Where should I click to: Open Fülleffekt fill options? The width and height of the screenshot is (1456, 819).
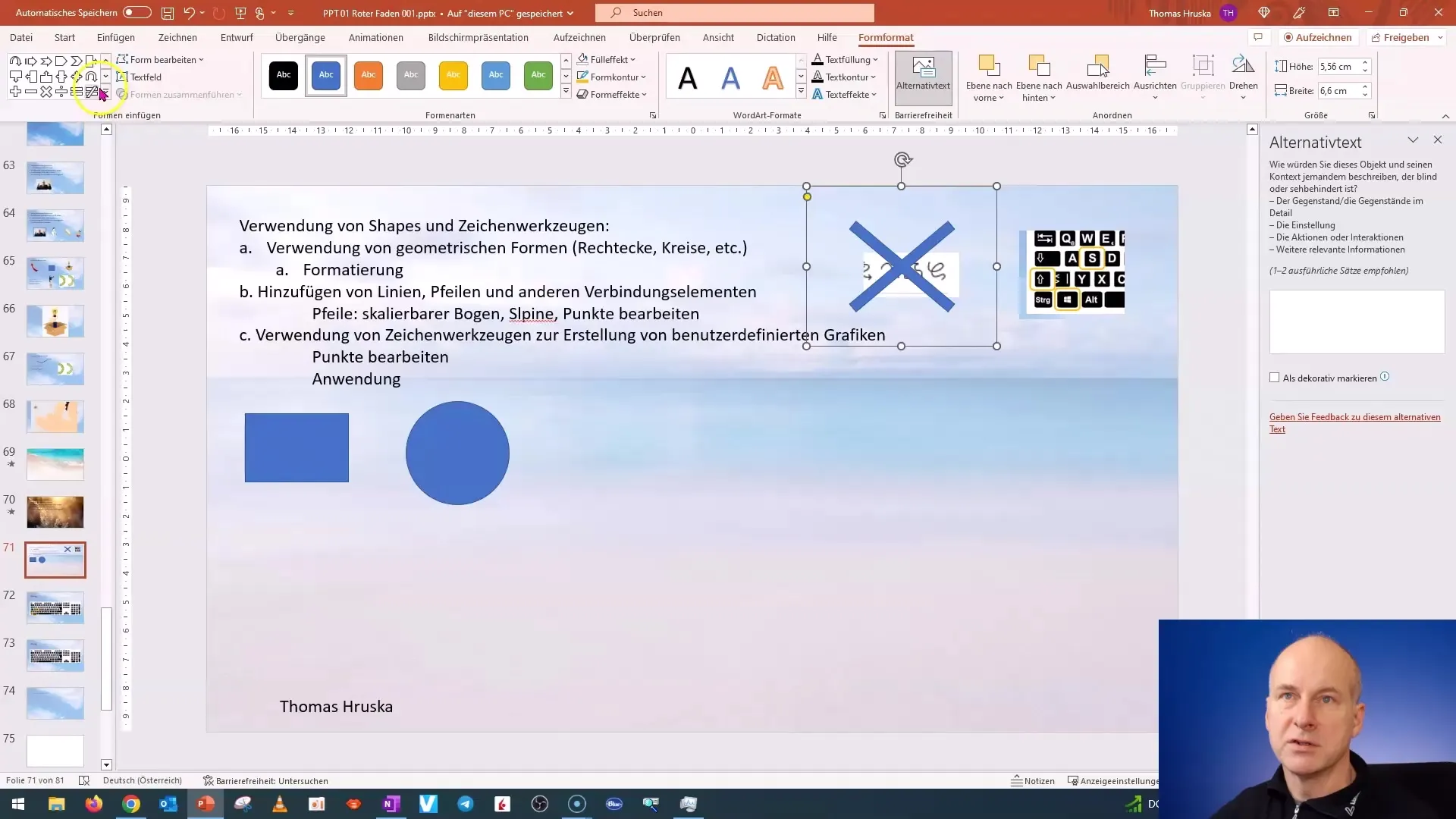click(x=607, y=59)
